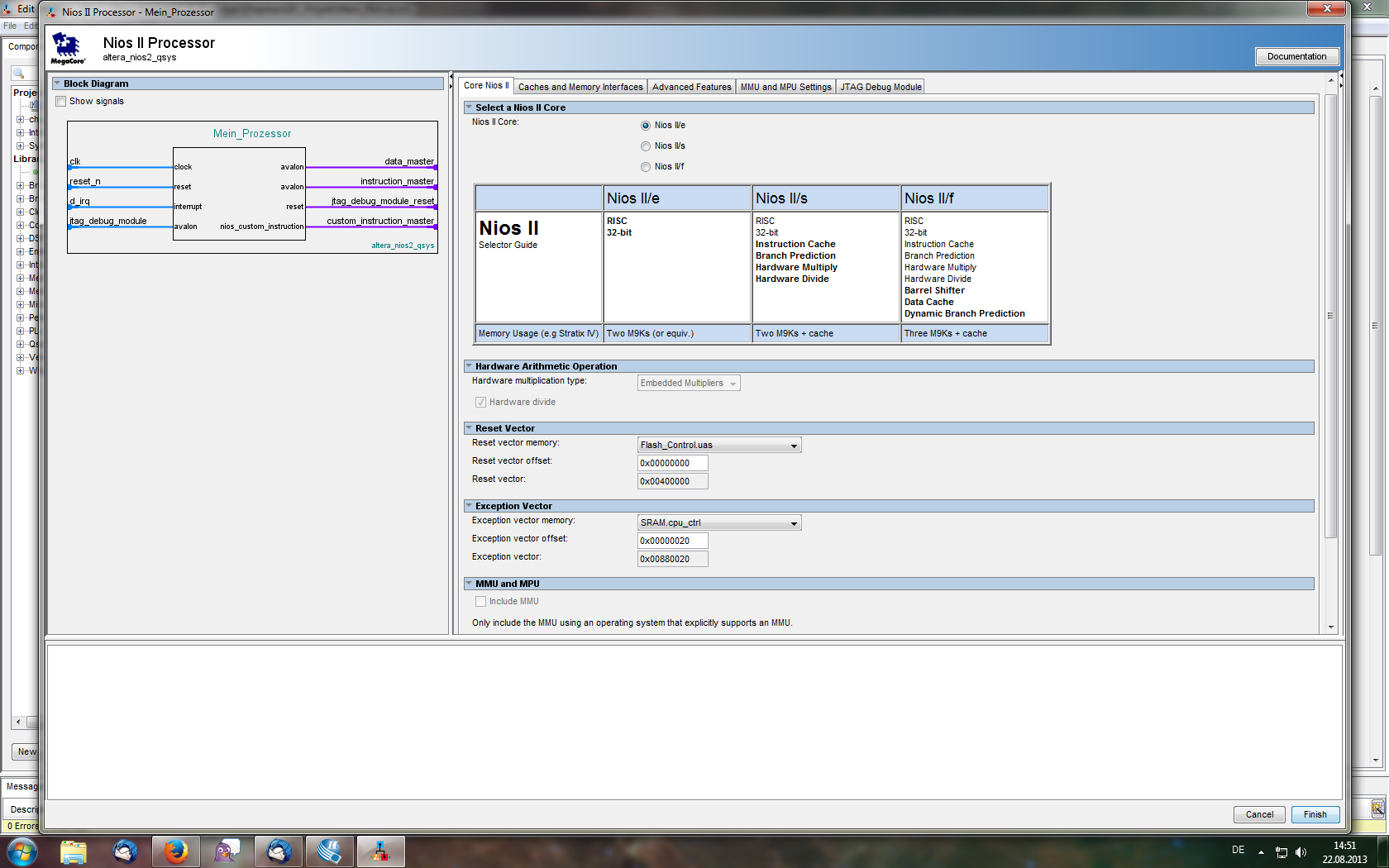Open the Exception vector memory dropdown
The width and height of the screenshot is (1389, 868).
719,522
